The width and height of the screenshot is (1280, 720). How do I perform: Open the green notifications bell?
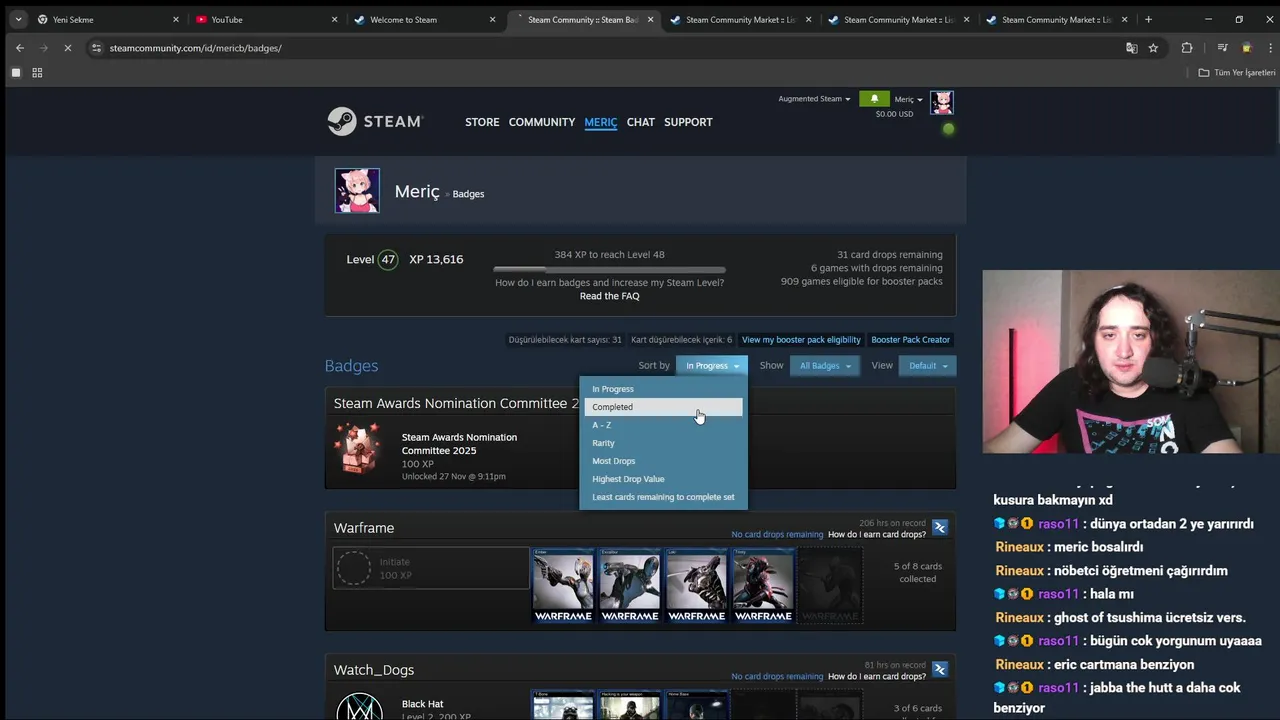pyautogui.click(x=874, y=99)
